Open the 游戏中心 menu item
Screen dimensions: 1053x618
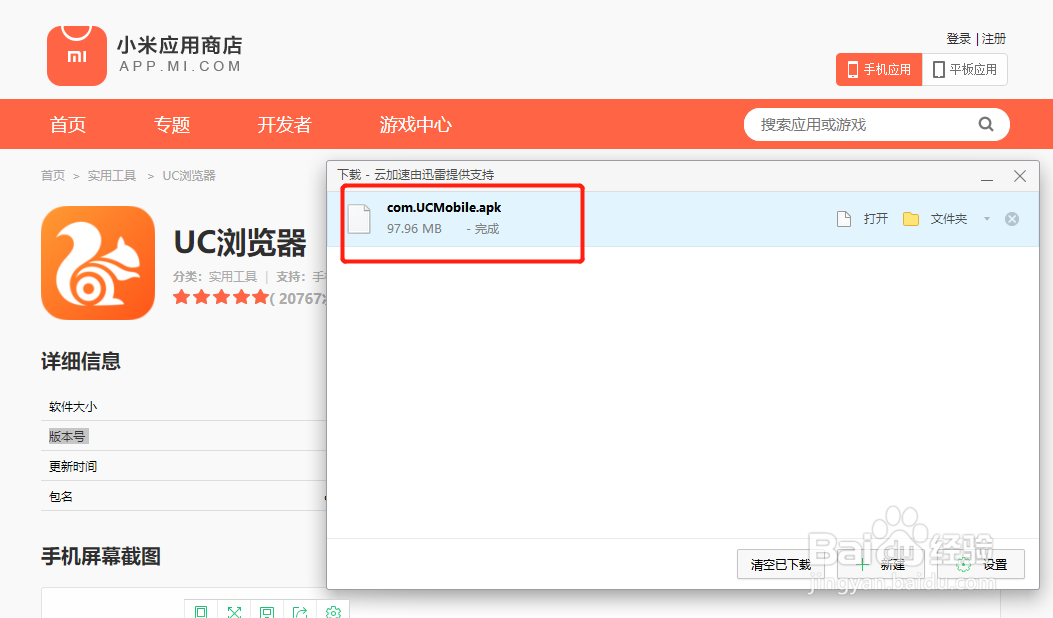(415, 124)
